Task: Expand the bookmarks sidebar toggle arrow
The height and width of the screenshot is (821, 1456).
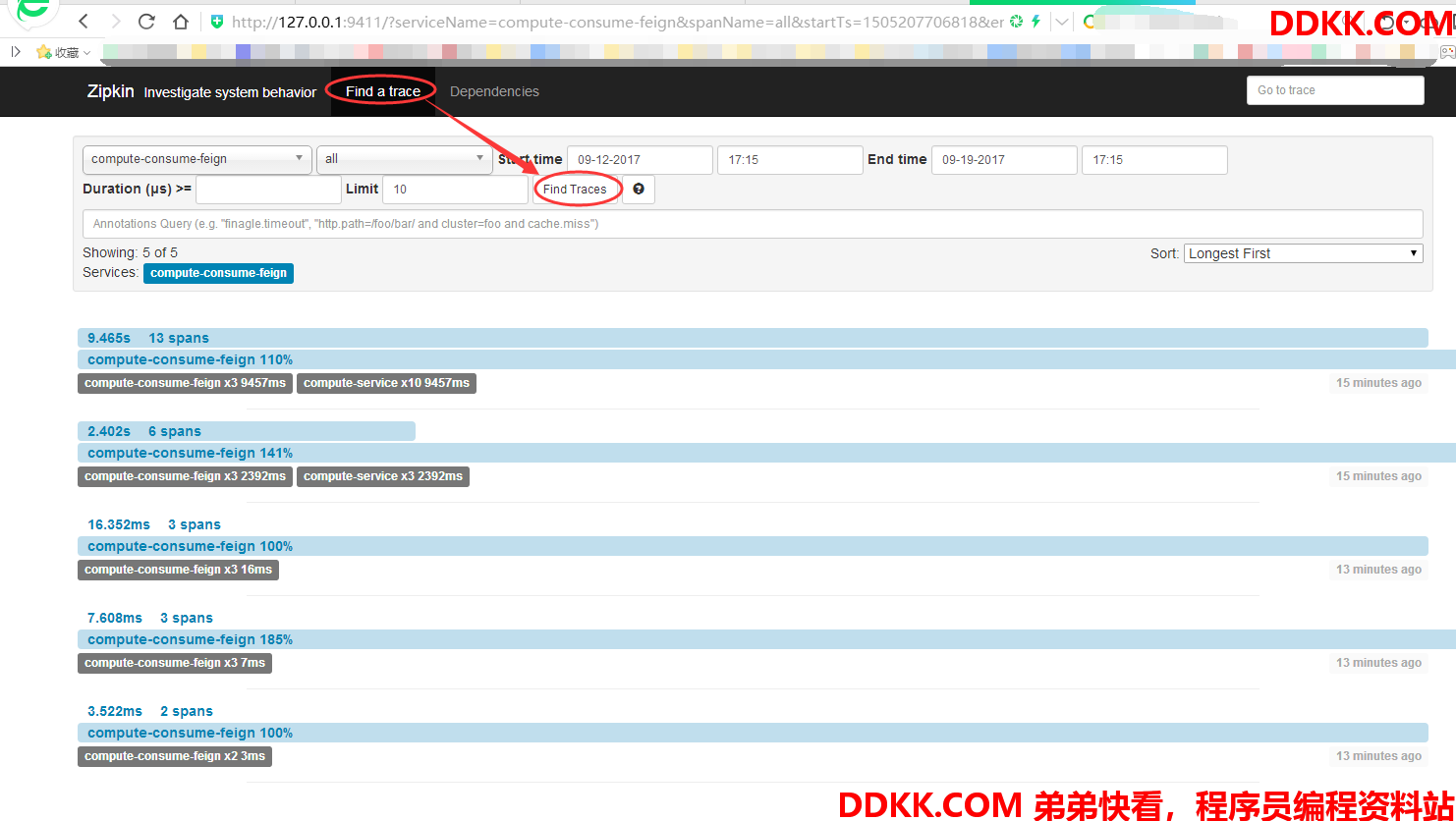Action: tap(16, 52)
